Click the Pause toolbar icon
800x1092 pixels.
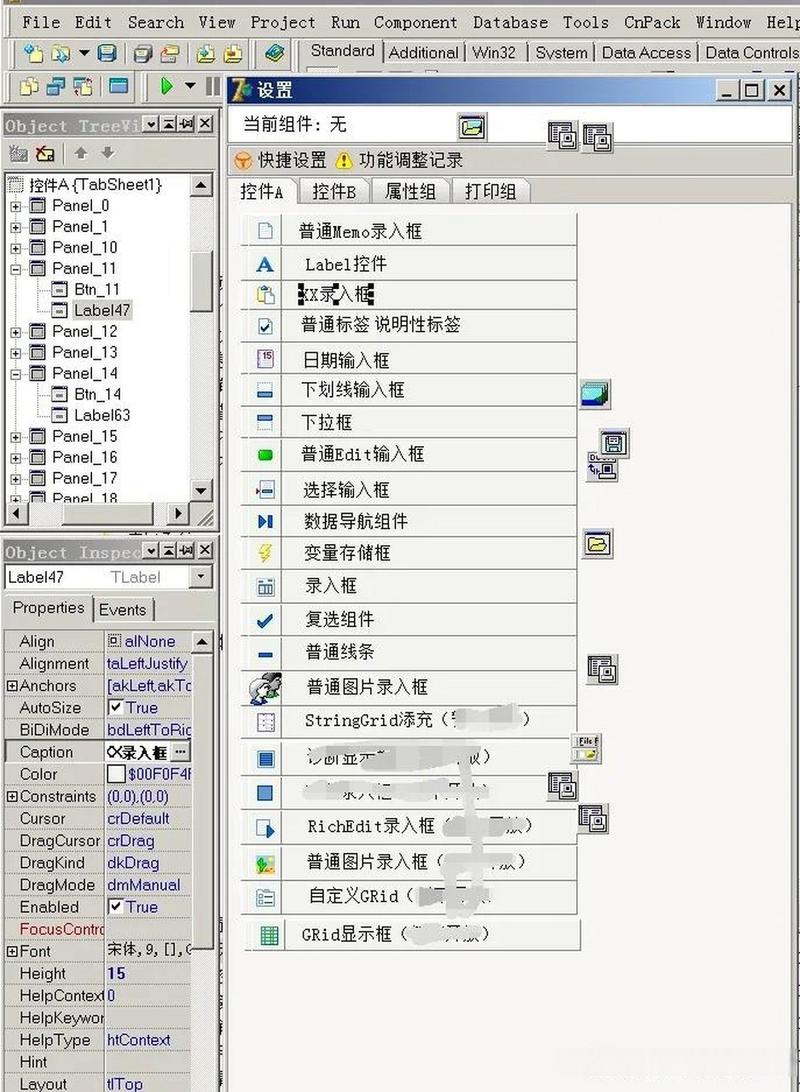click(x=213, y=86)
